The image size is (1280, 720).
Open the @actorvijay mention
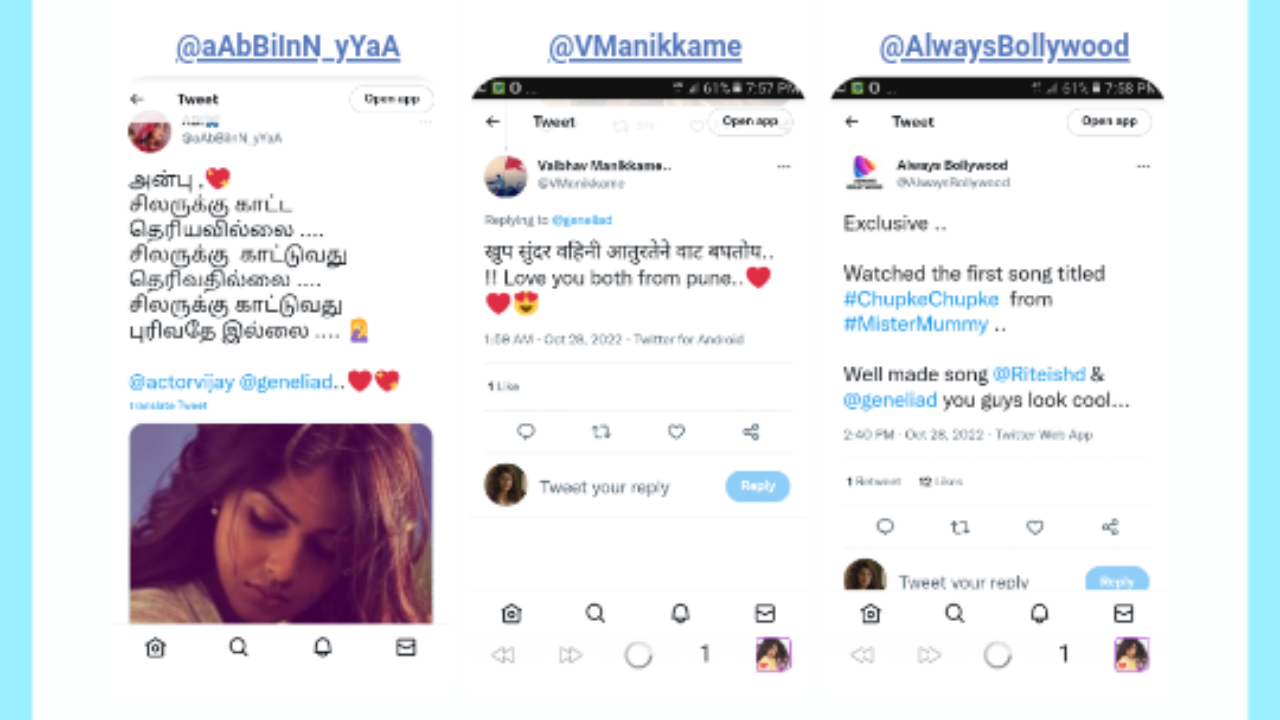[x=180, y=382]
